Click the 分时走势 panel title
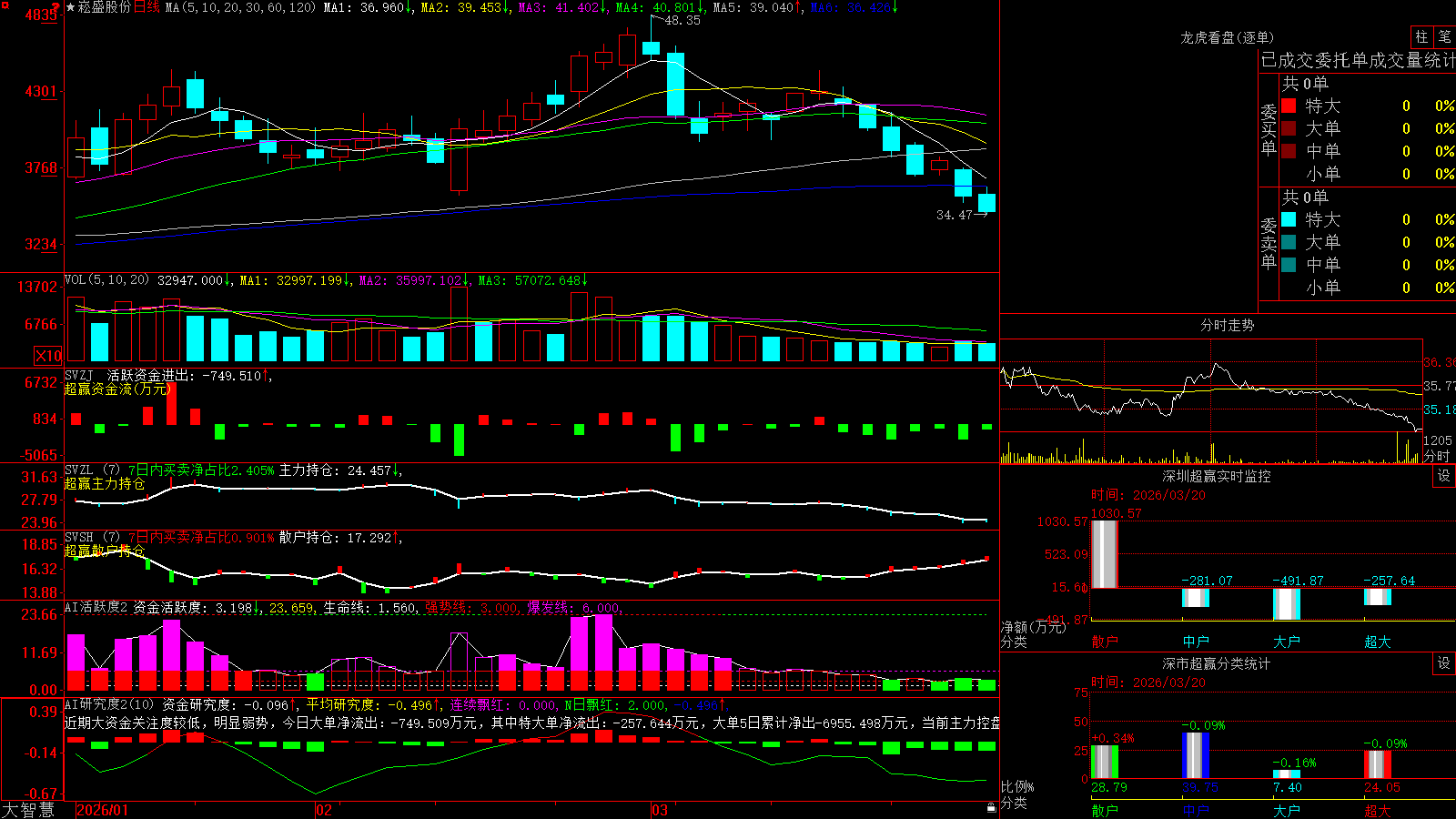 tap(1227, 325)
